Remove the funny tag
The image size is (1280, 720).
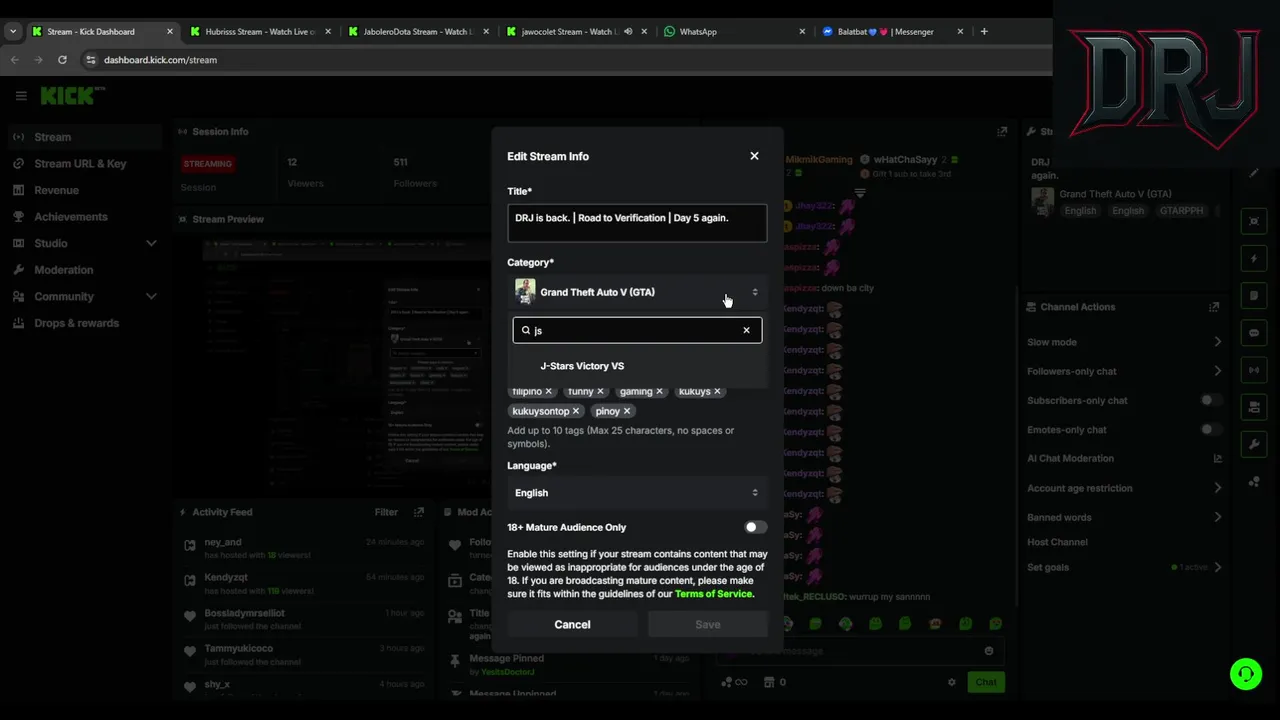[600, 391]
